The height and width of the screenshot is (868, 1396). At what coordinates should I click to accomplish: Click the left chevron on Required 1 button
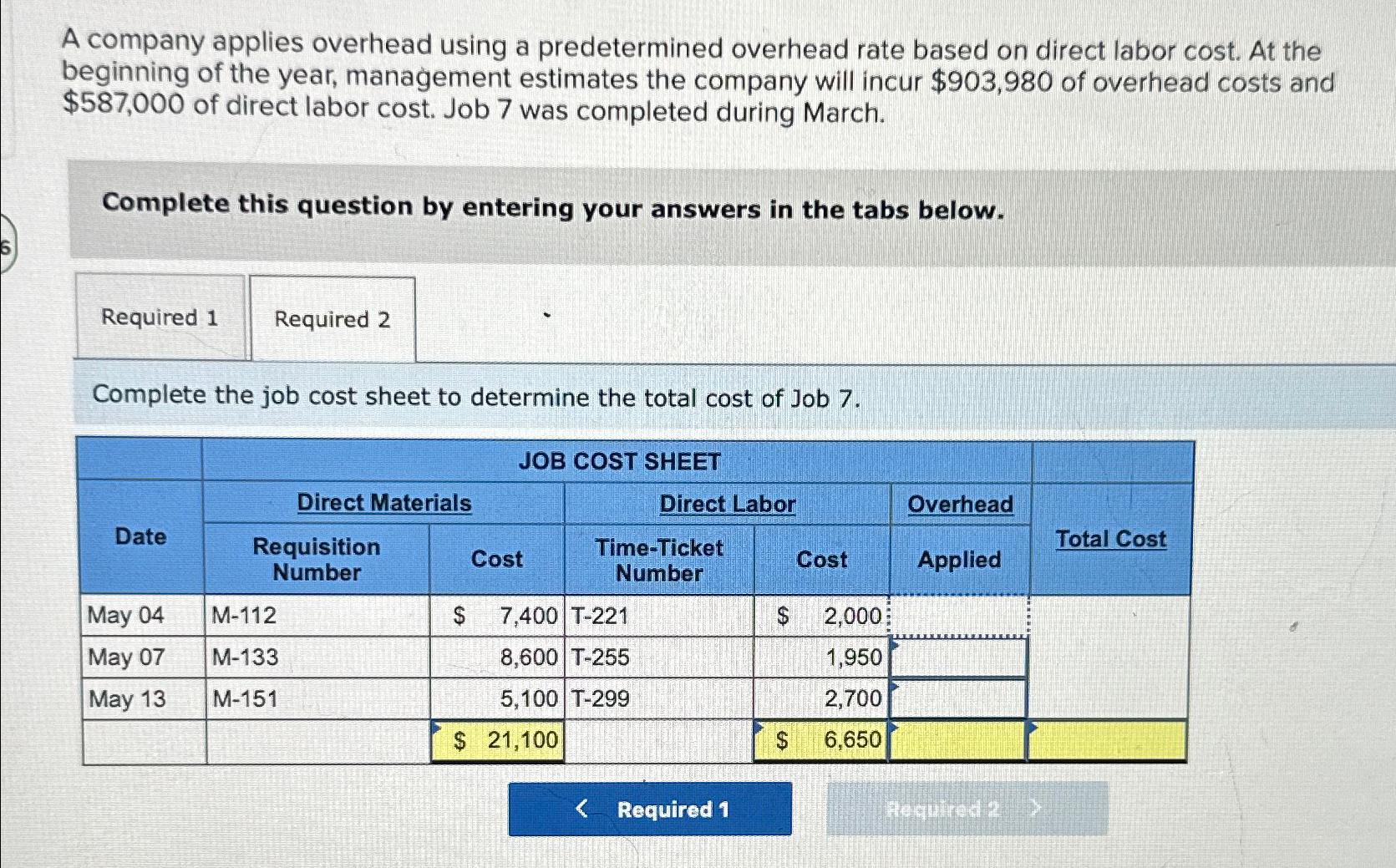point(582,810)
